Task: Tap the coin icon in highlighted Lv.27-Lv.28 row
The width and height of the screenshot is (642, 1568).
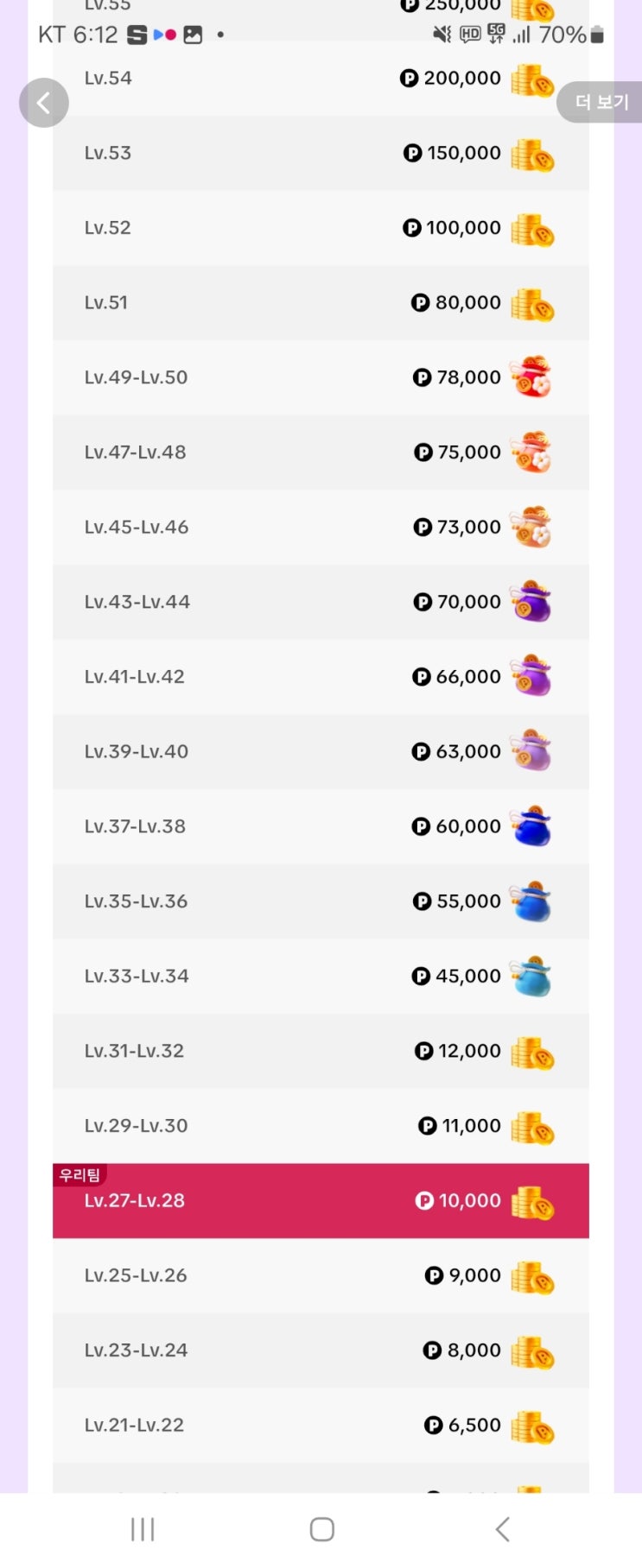Action: (x=531, y=1203)
